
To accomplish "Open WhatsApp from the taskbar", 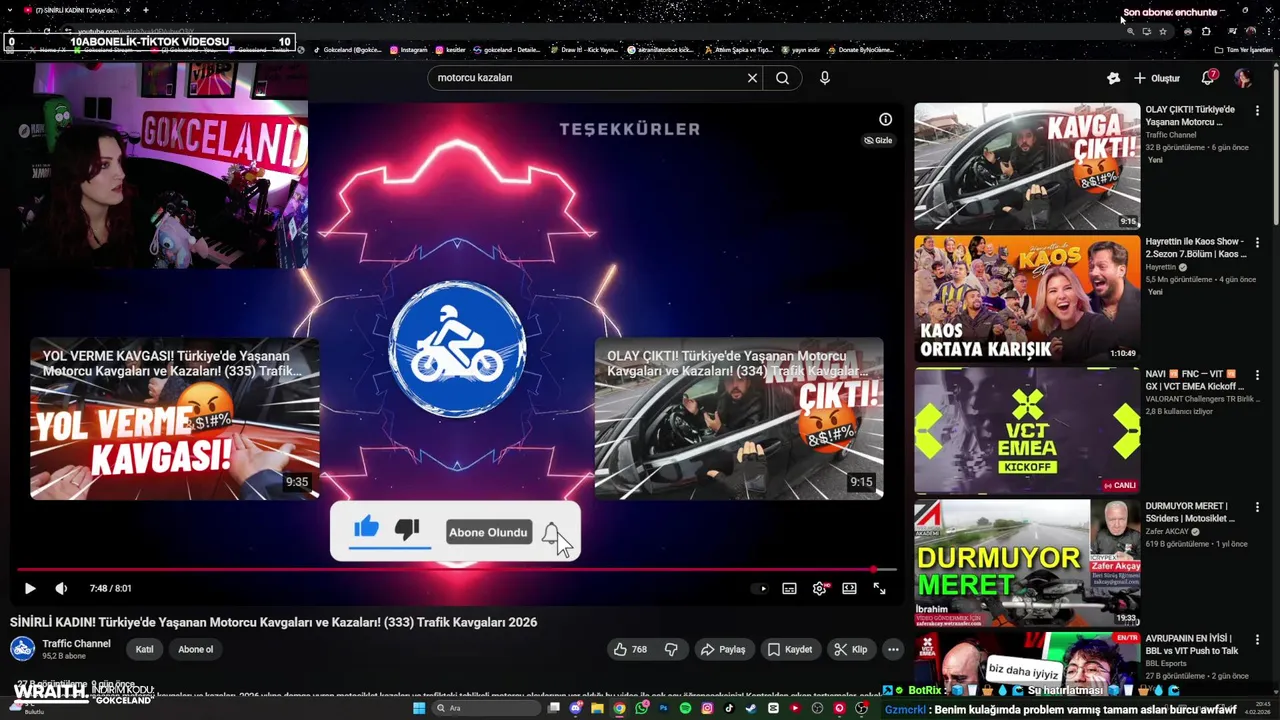I will pyautogui.click(x=641, y=708).
